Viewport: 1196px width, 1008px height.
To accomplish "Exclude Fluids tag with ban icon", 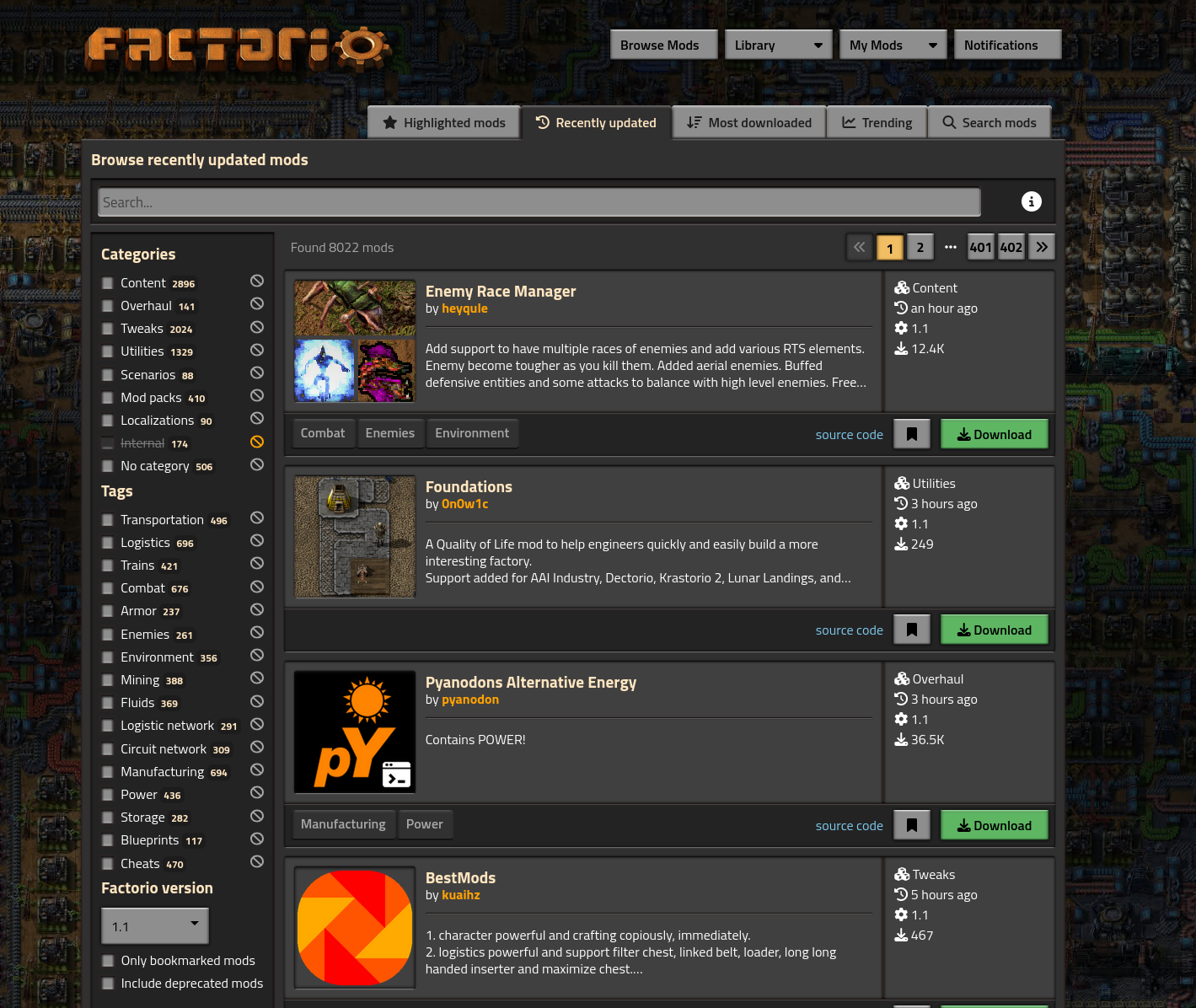I will [257, 701].
